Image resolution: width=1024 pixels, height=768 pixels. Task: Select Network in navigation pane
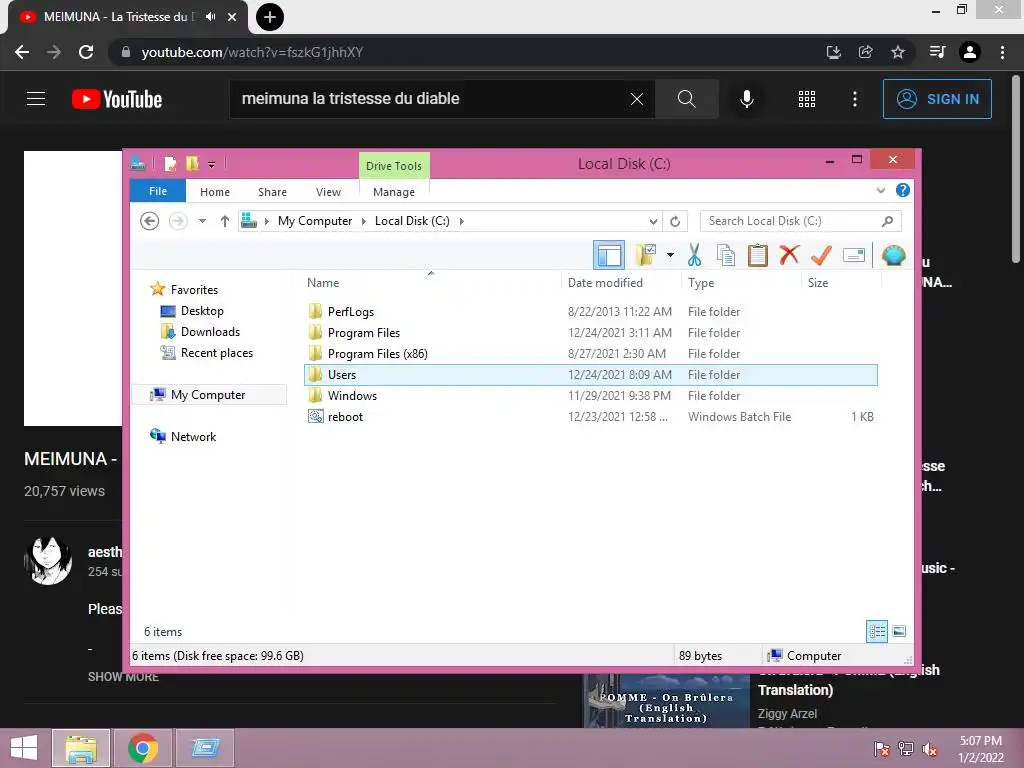[x=193, y=437]
